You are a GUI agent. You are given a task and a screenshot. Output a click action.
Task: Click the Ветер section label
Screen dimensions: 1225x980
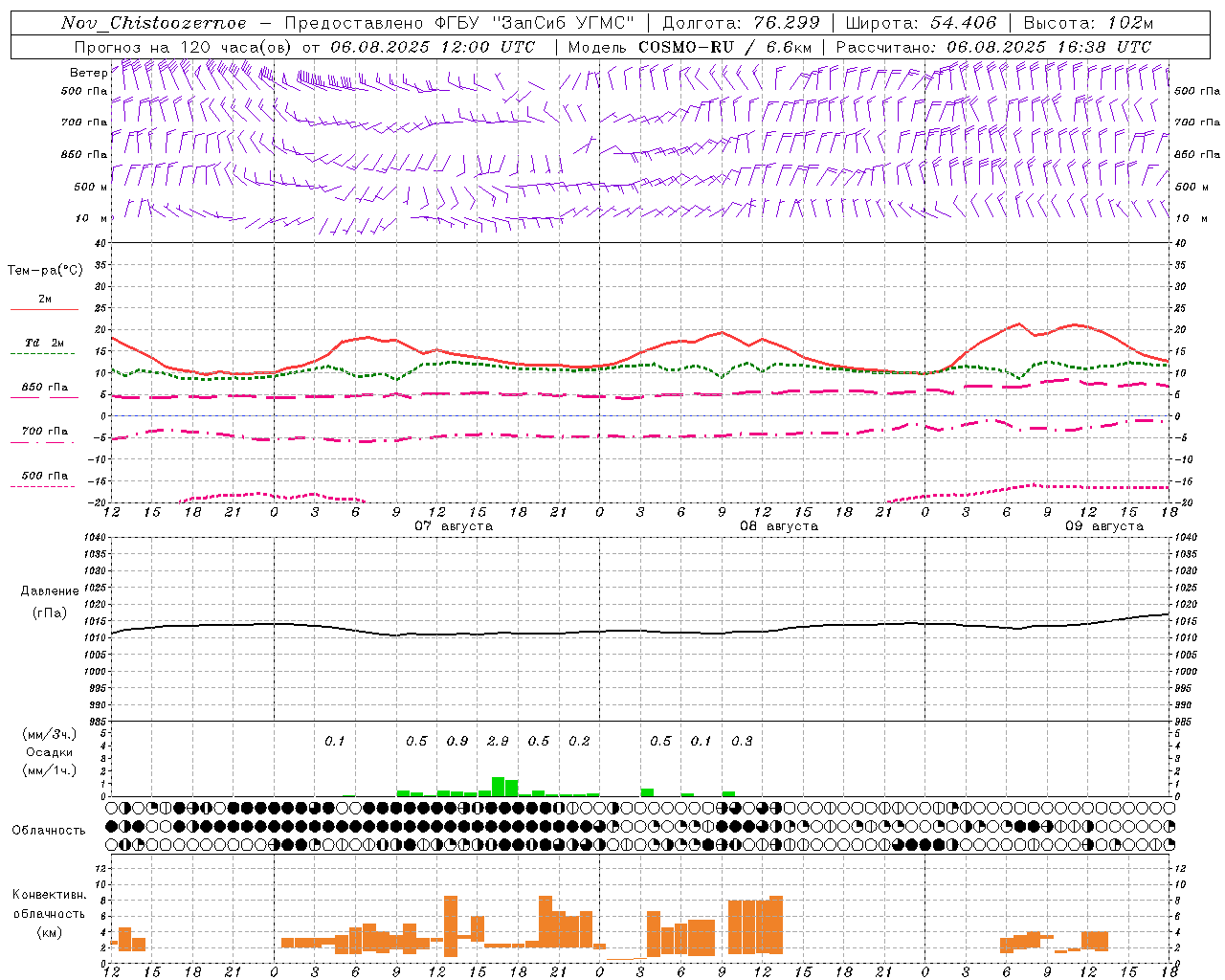coord(88,73)
